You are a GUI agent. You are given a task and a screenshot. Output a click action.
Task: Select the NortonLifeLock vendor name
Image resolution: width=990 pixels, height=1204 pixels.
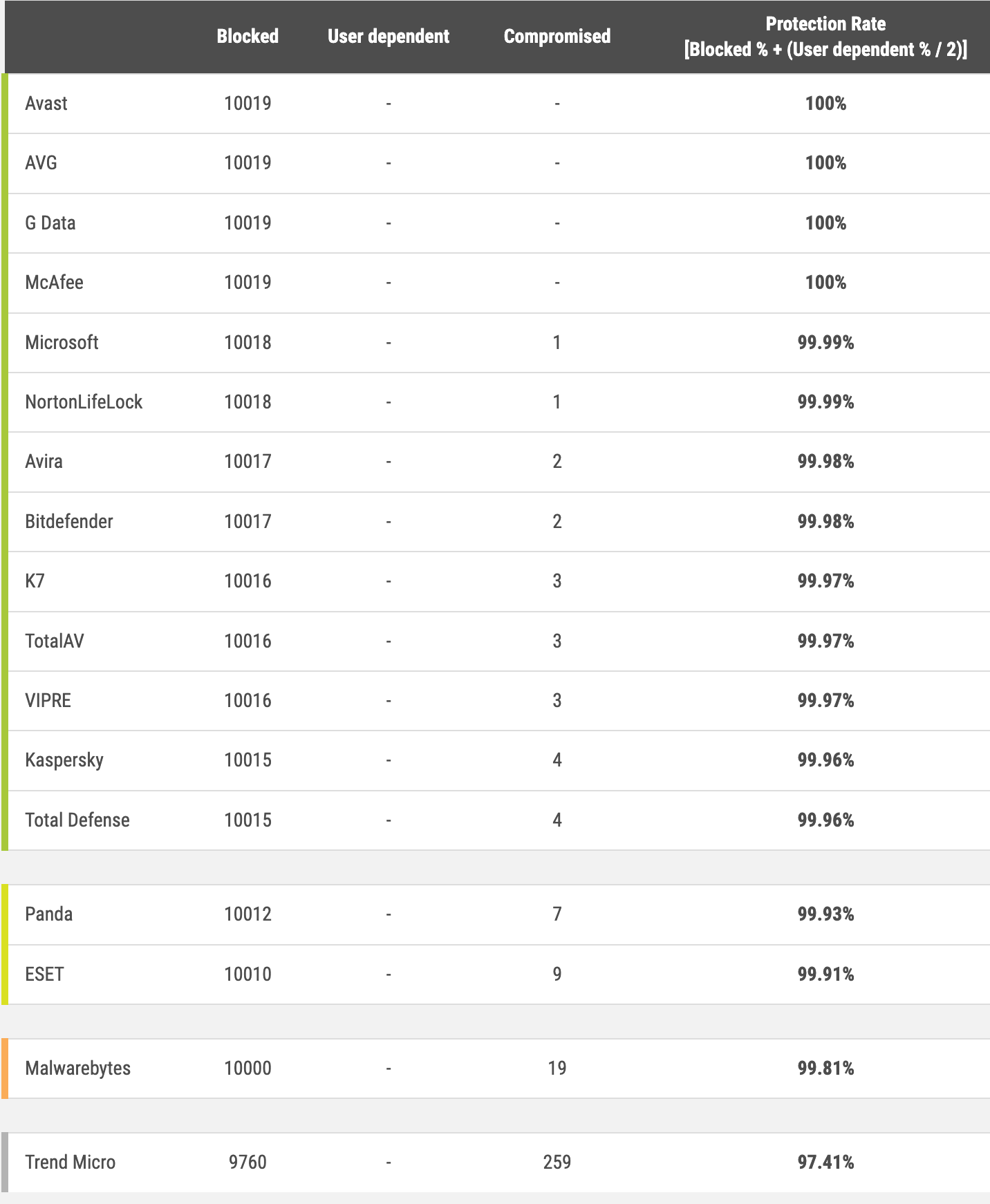84,402
